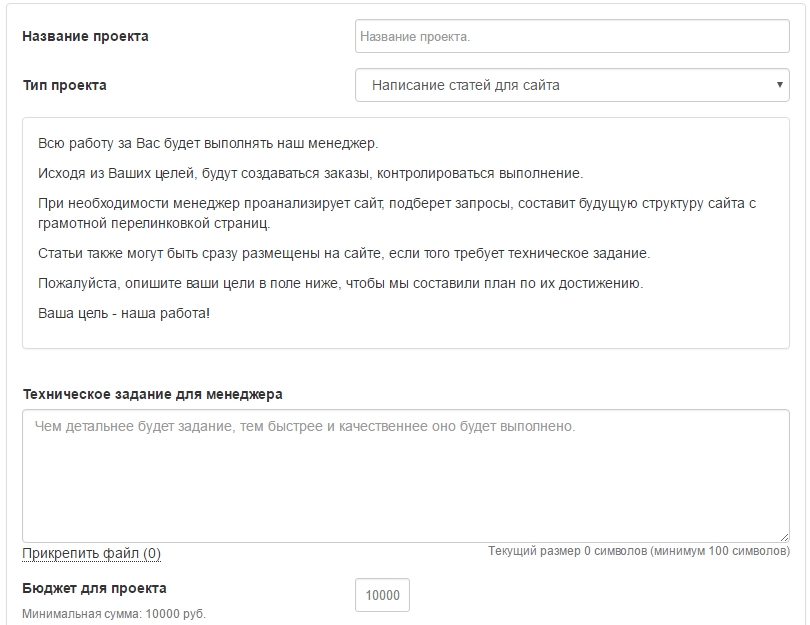Click the Бюджет для проекта label
The width and height of the screenshot is (810, 625).
95,588
